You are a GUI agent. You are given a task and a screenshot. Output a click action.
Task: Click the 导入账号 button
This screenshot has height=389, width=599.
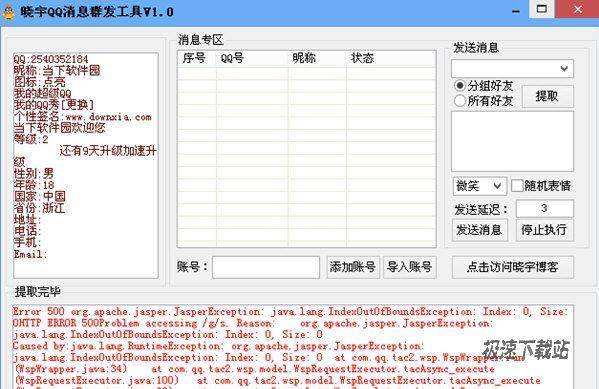tap(410, 267)
